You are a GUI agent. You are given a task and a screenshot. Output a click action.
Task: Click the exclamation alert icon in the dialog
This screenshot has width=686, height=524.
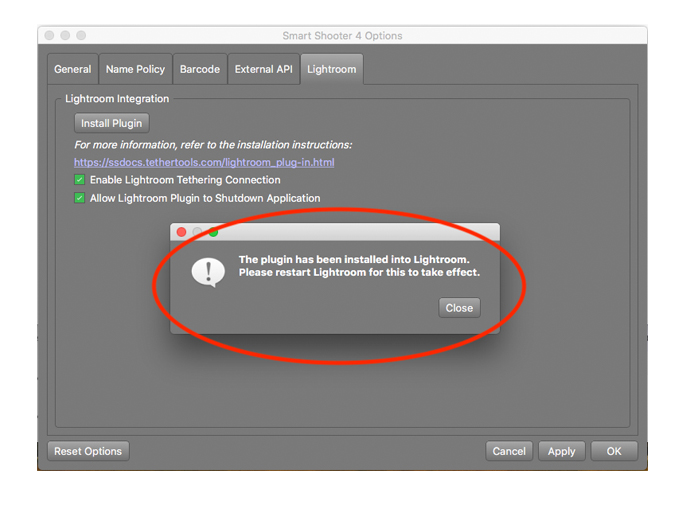(208, 272)
